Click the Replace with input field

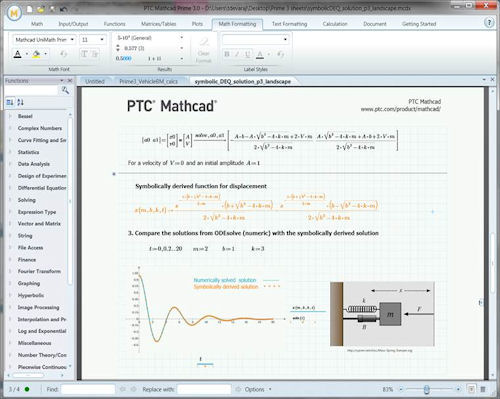[x=204, y=389]
